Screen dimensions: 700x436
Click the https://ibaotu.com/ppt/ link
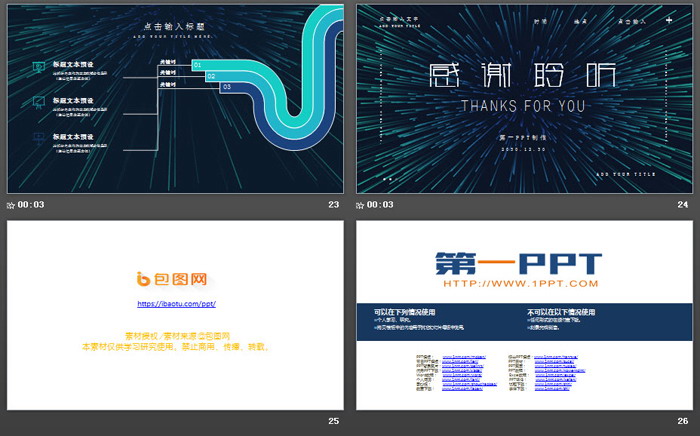[x=176, y=304]
